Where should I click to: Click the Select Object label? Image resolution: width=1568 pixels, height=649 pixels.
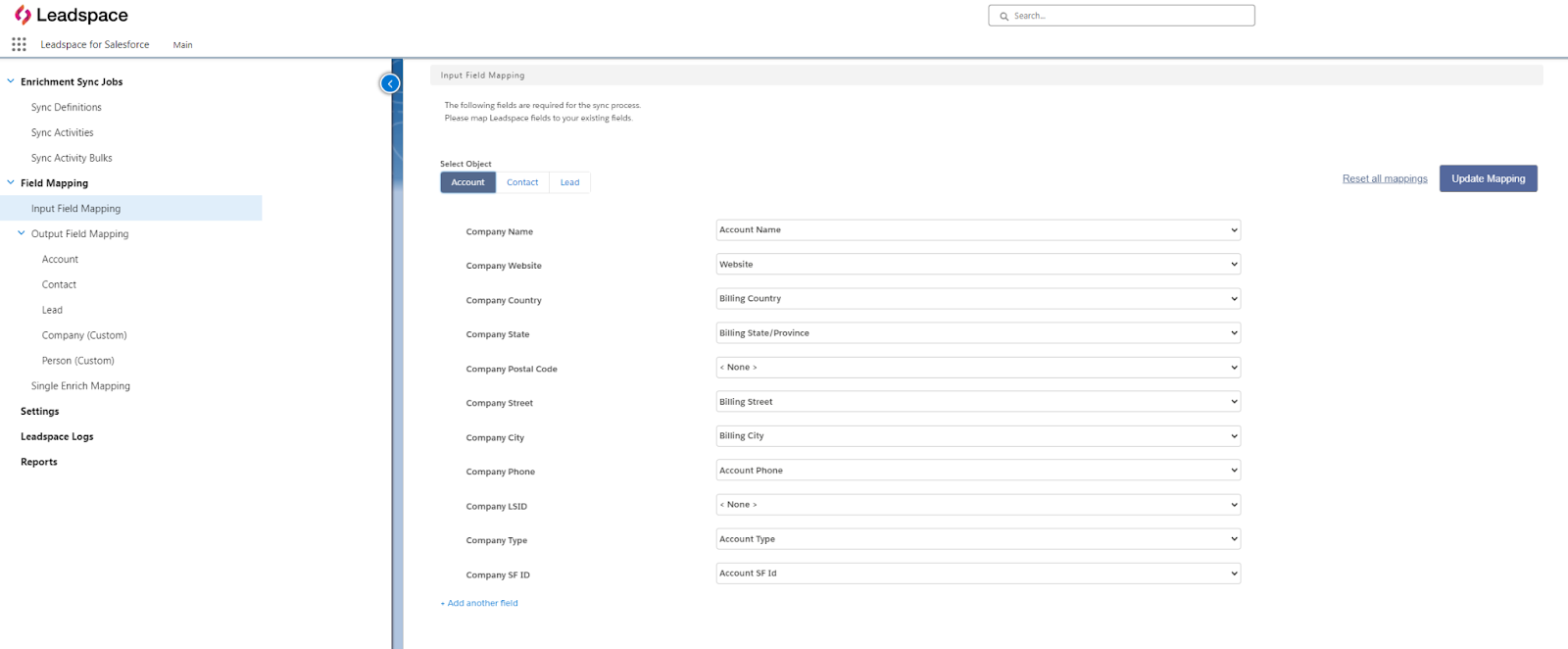(465, 164)
